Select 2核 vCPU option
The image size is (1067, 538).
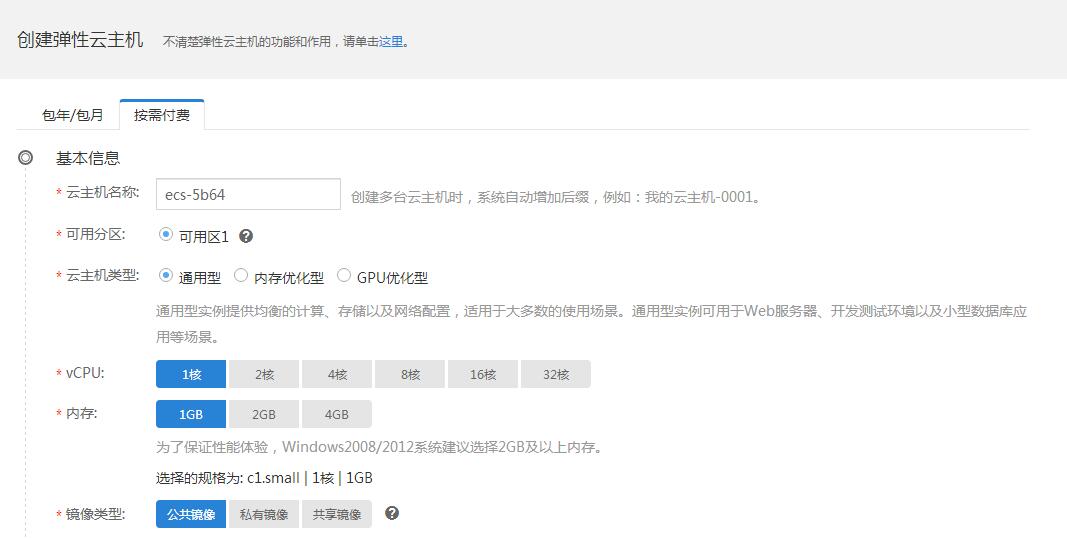click(x=264, y=374)
